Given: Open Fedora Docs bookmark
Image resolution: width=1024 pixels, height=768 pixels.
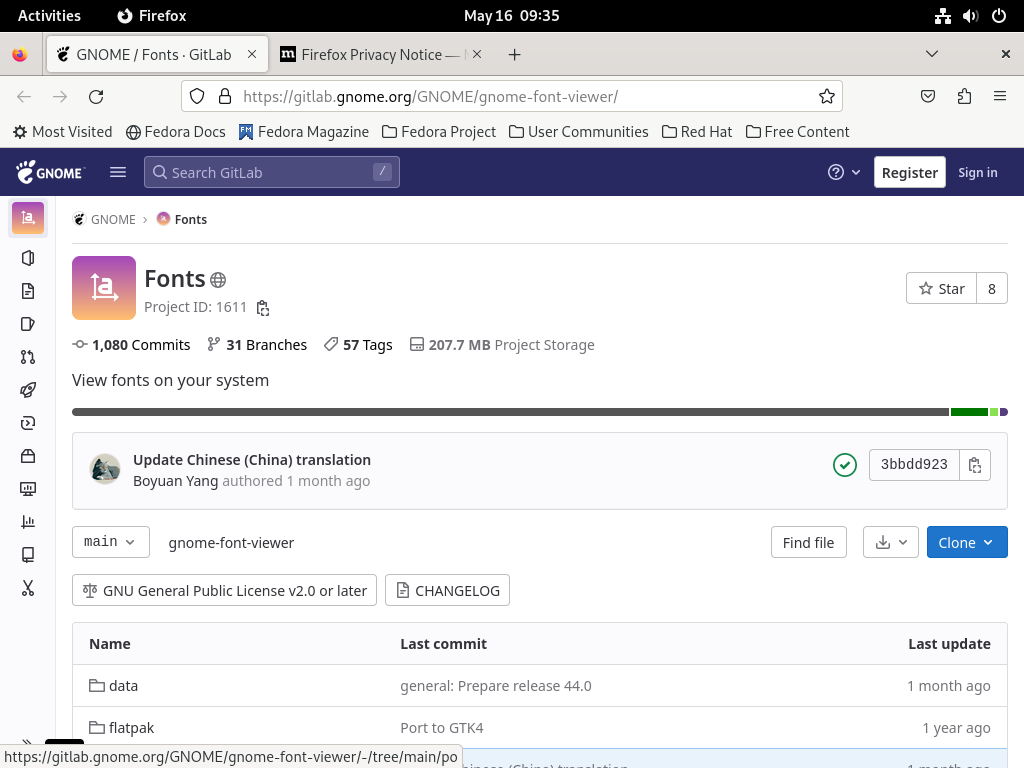Looking at the screenshot, I should coord(176,132).
